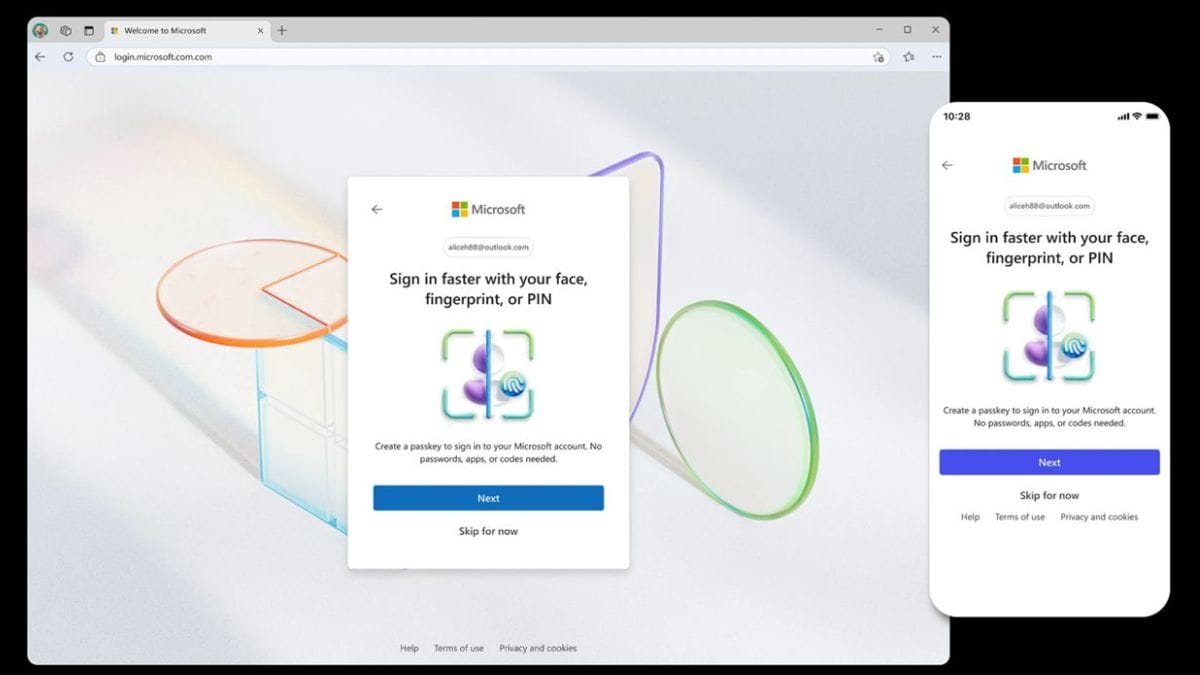View site information lock icon
1200x675 pixels.
[x=100, y=57]
